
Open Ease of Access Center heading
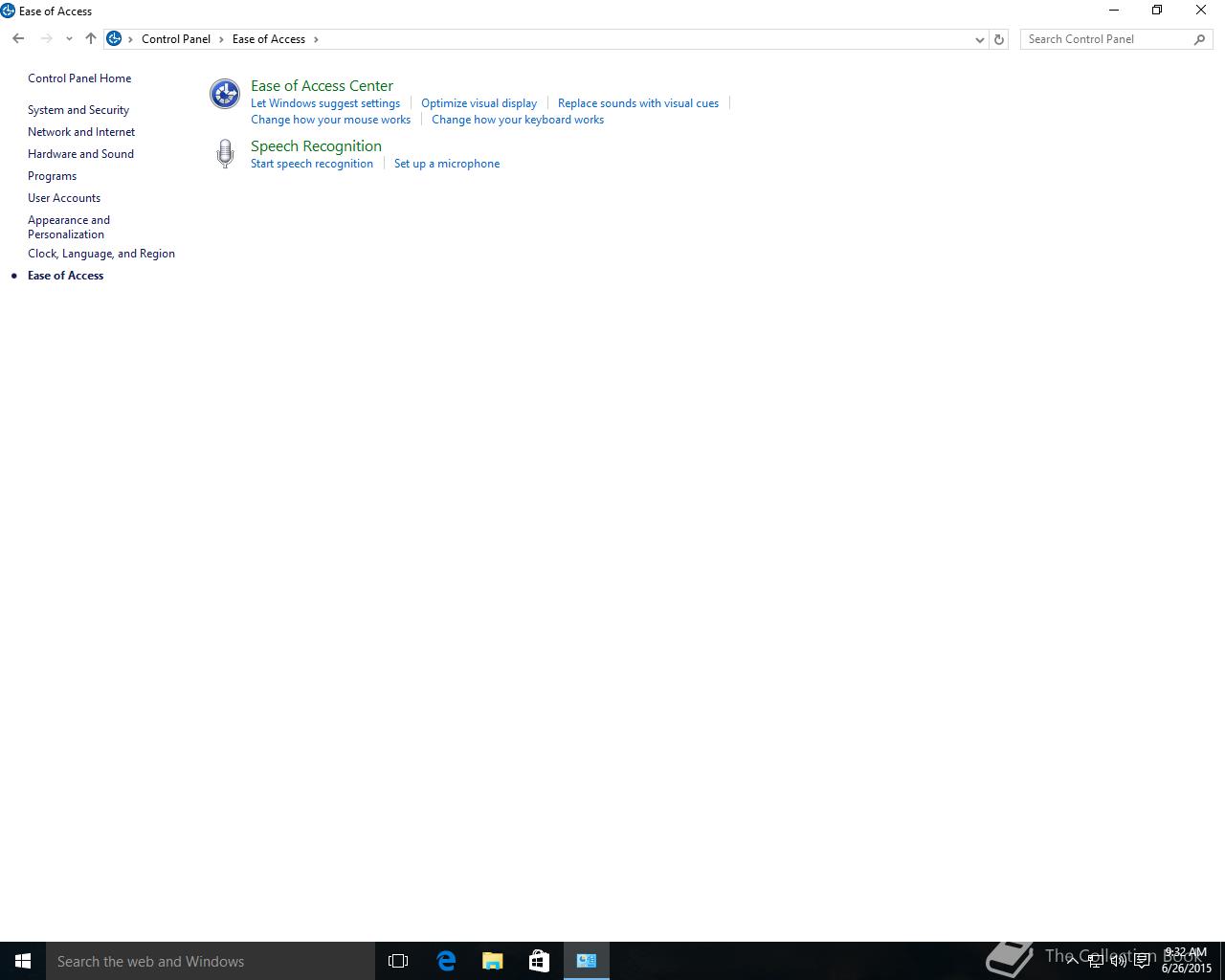click(x=322, y=86)
